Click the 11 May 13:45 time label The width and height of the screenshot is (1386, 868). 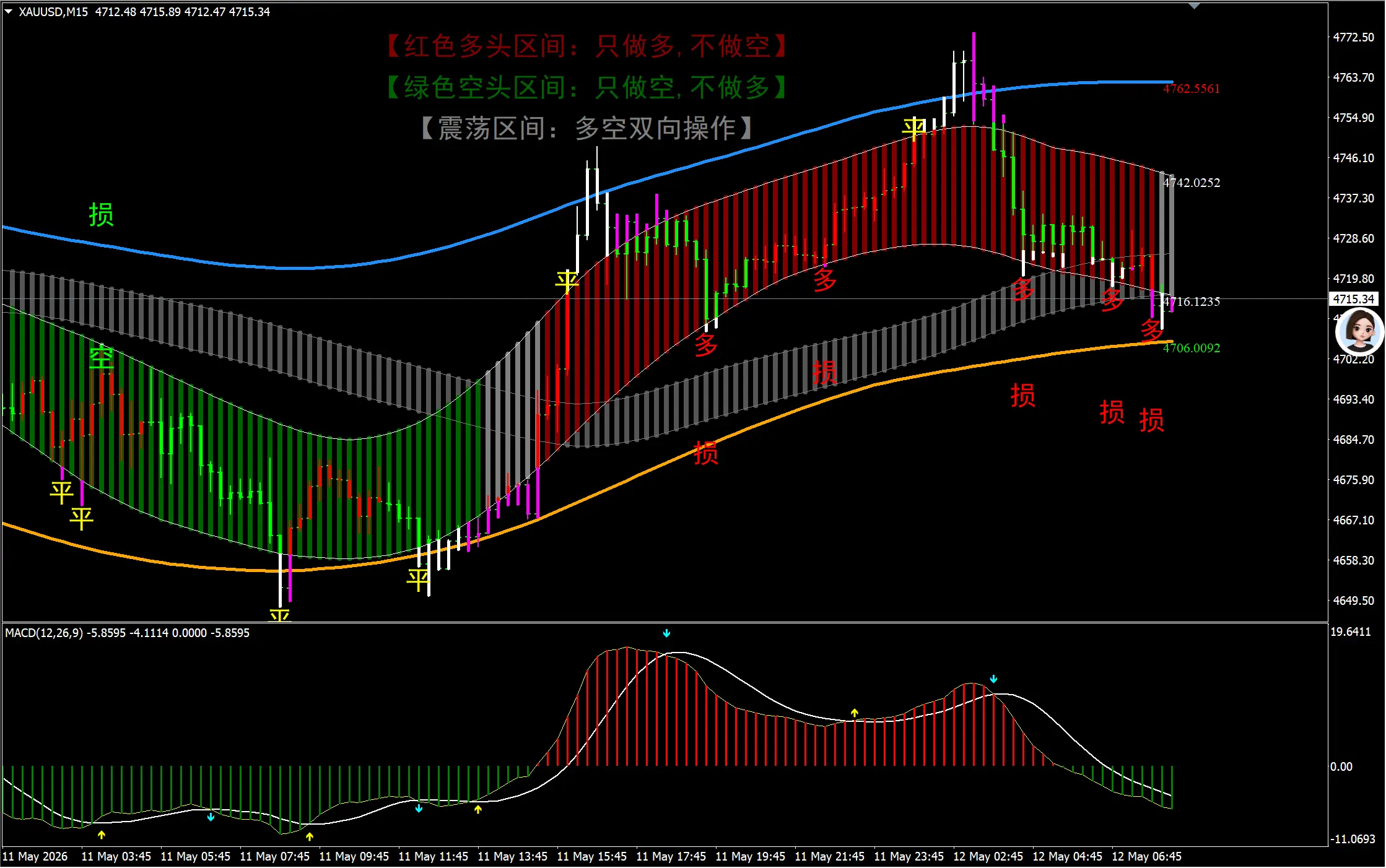pos(513,856)
